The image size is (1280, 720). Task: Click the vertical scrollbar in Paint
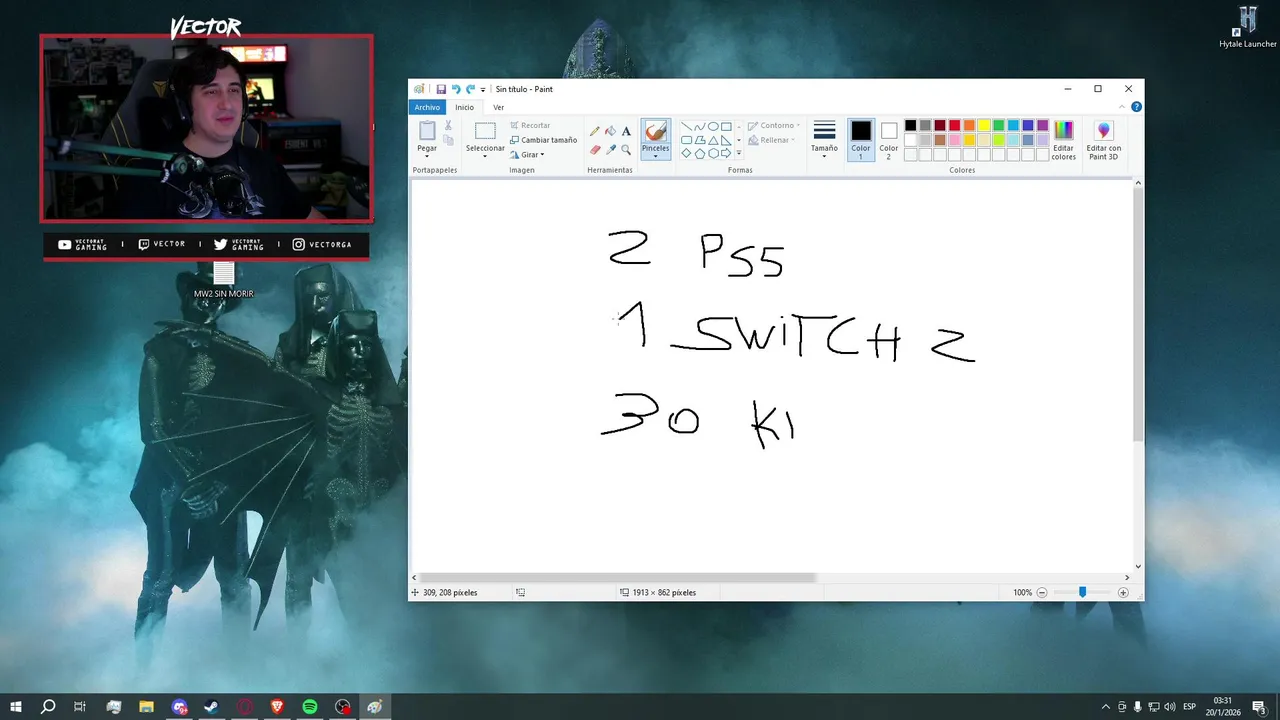(1138, 315)
